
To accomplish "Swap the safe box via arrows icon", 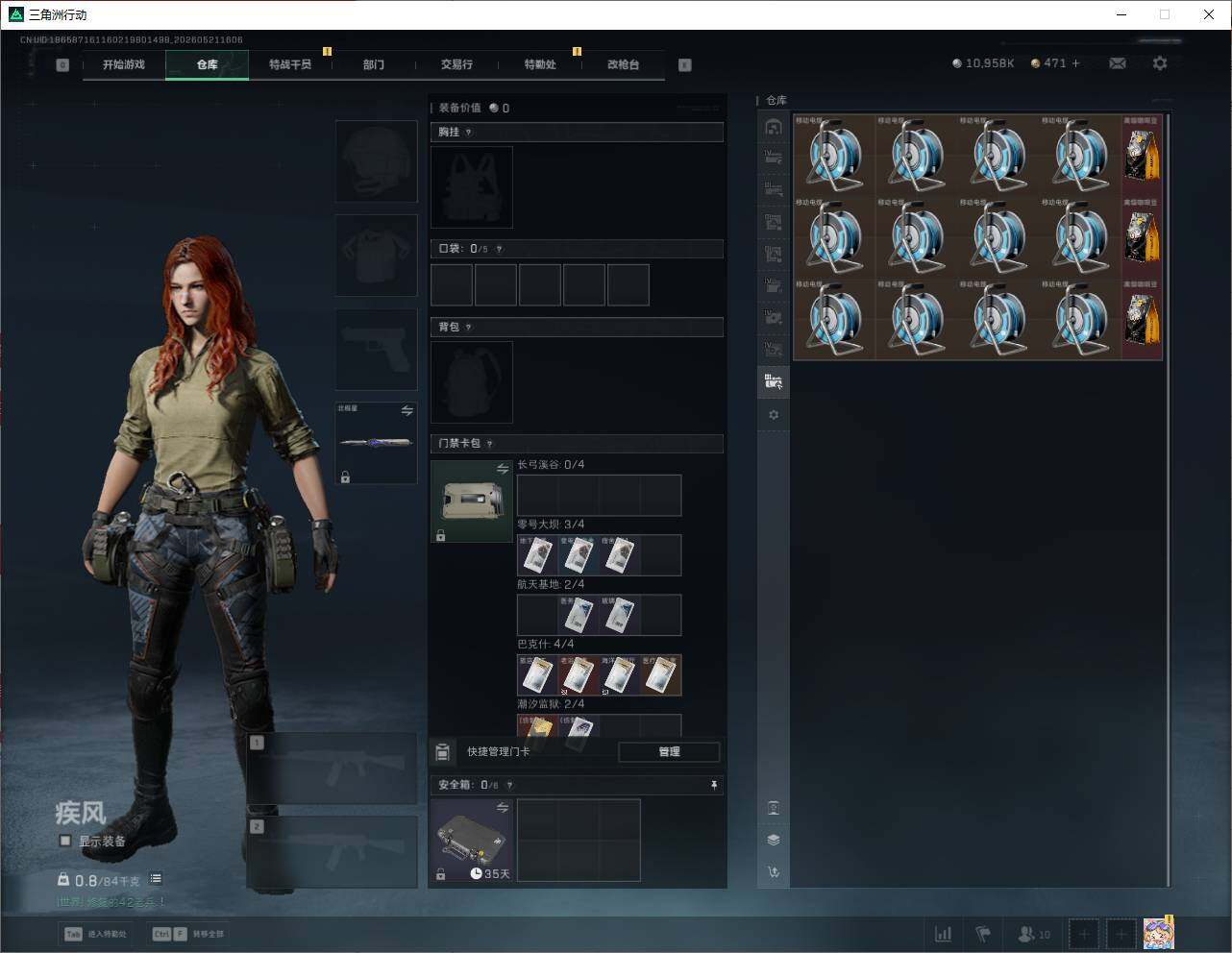I will point(503,808).
